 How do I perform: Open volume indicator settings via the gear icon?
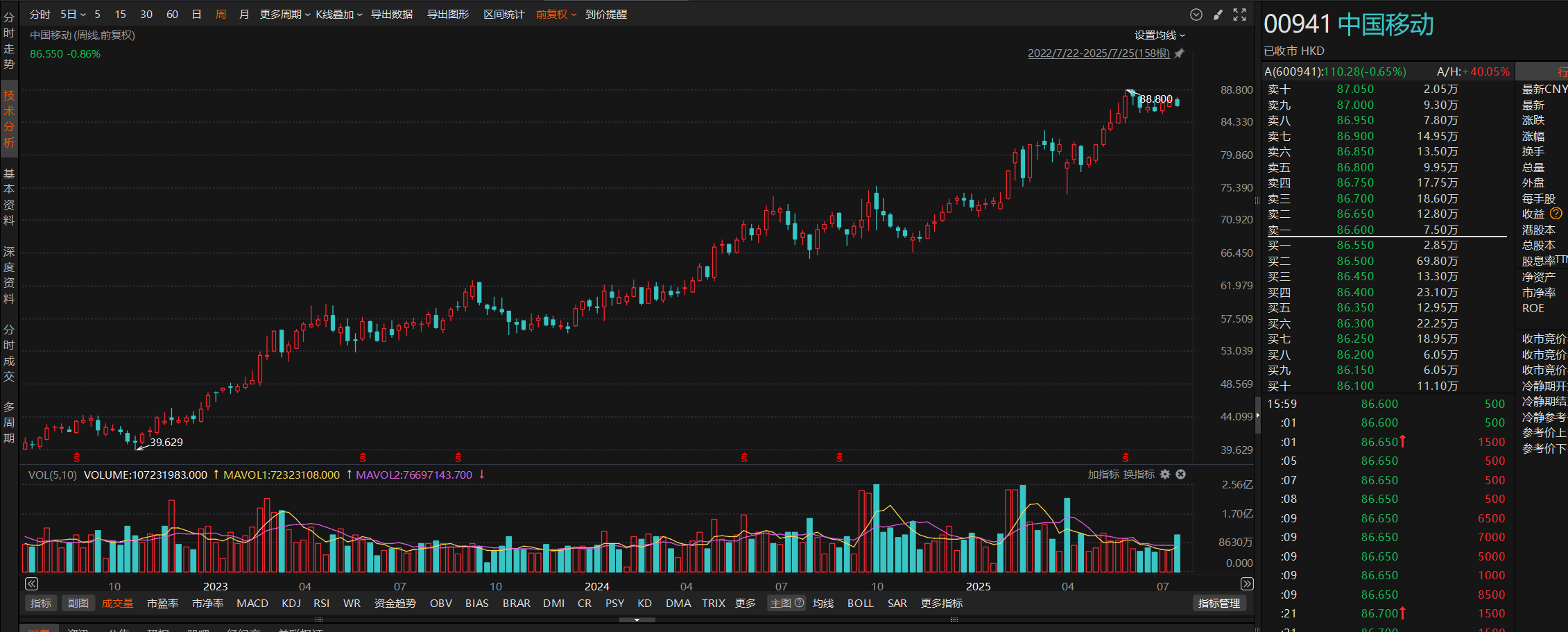1165,475
